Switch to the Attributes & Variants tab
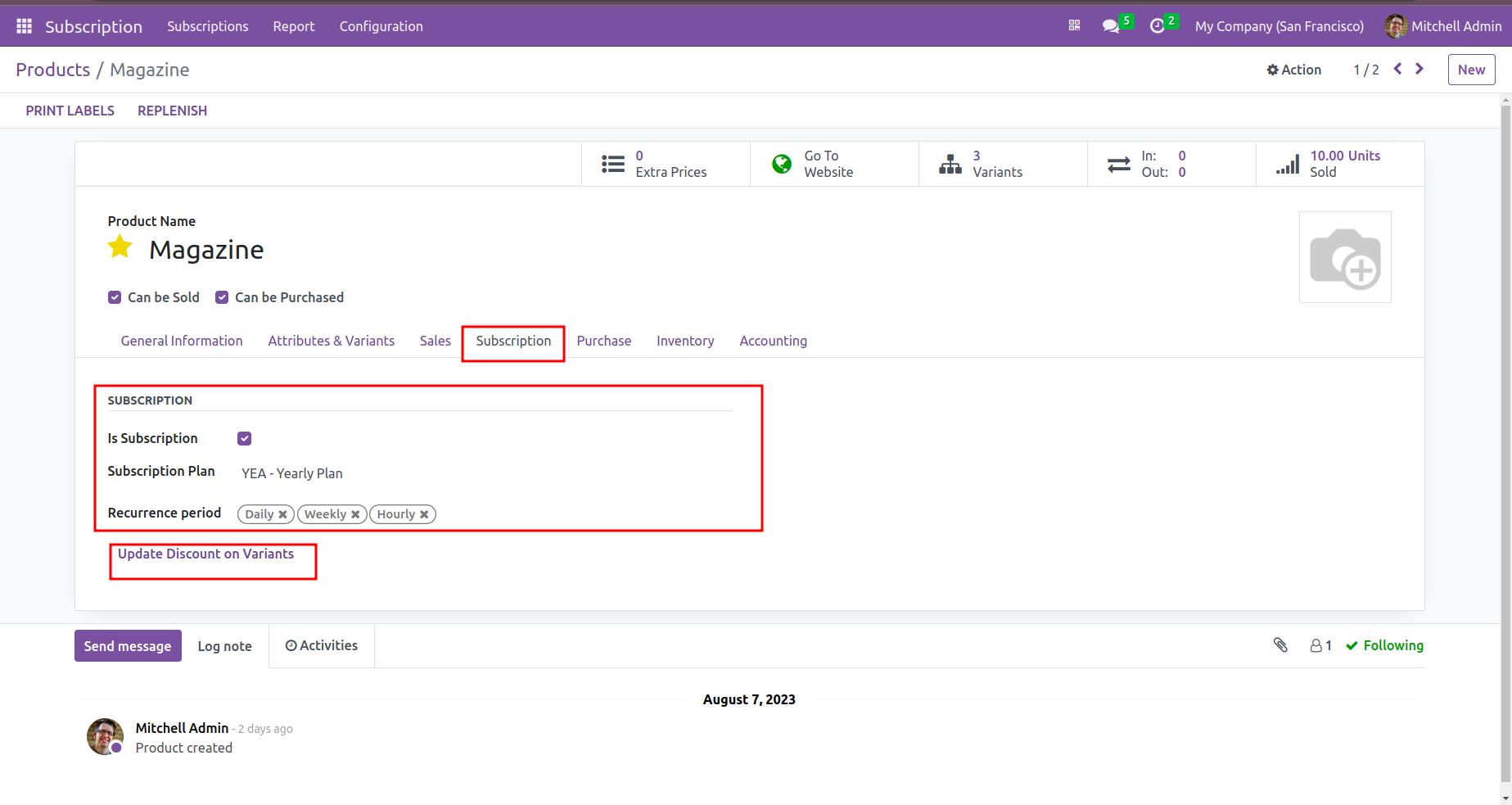The image size is (1512, 805). click(332, 341)
